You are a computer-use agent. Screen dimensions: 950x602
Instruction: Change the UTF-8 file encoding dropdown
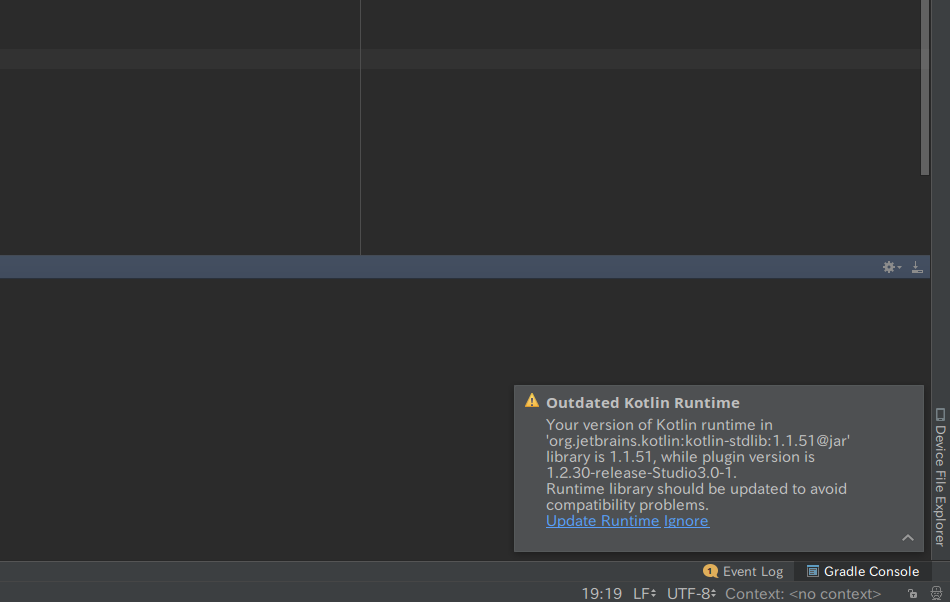(691, 594)
